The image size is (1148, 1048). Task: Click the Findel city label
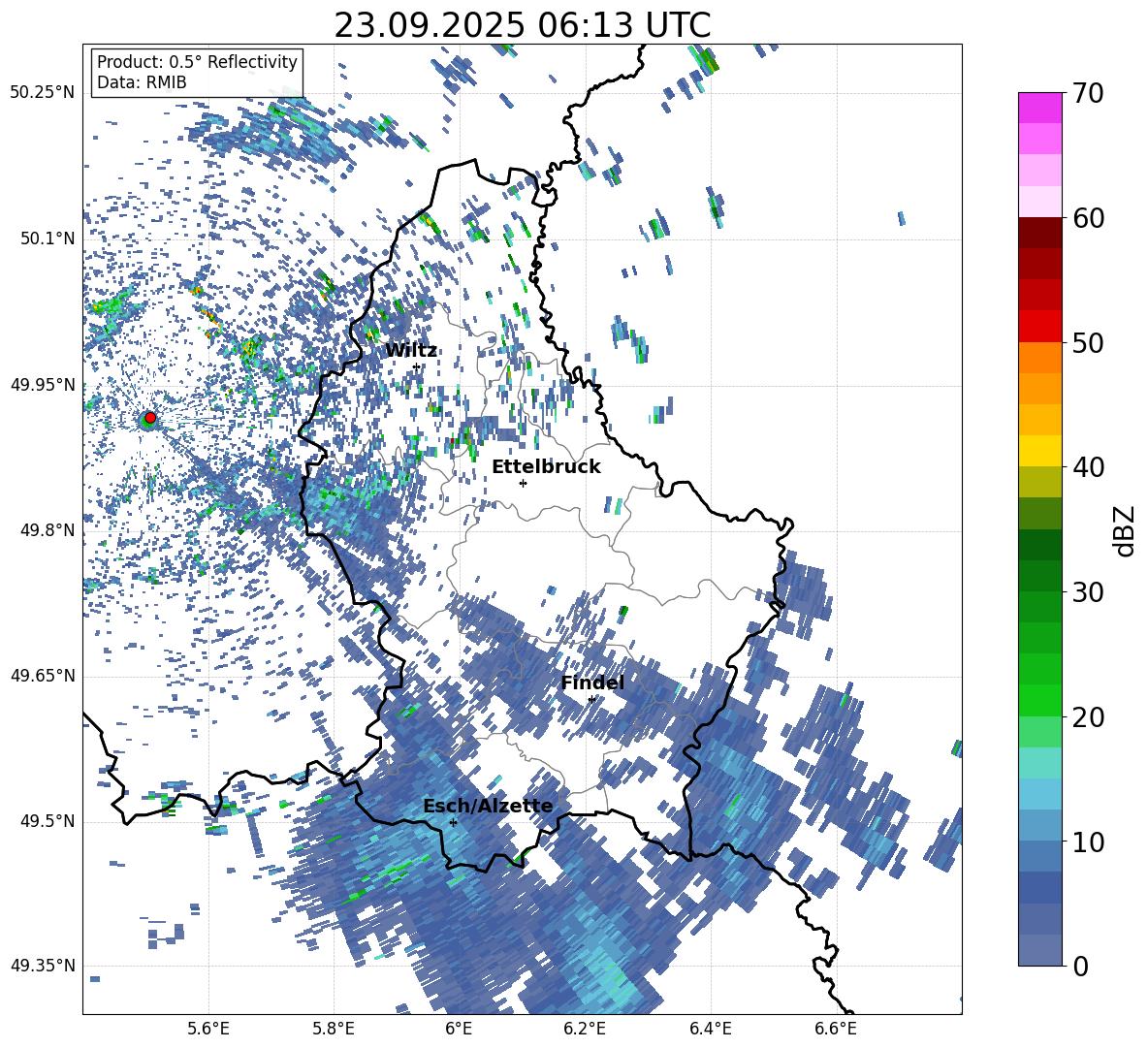(x=592, y=683)
